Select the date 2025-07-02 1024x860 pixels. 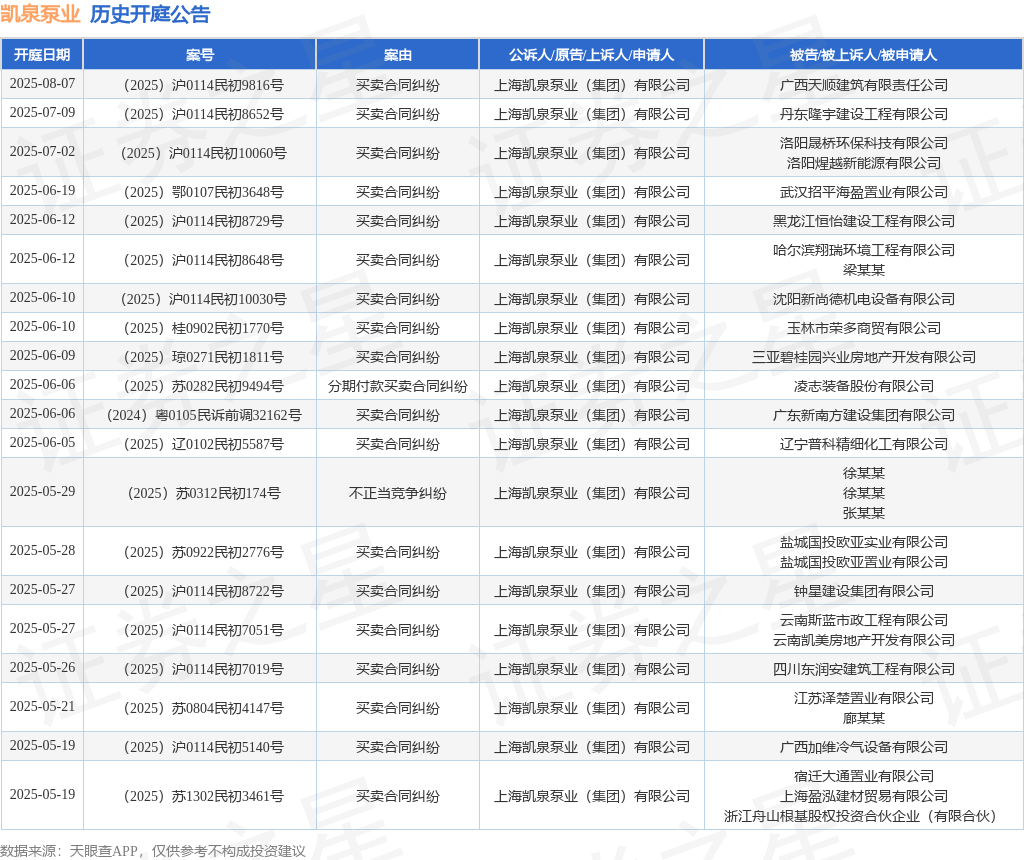pyautogui.click(x=42, y=151)
